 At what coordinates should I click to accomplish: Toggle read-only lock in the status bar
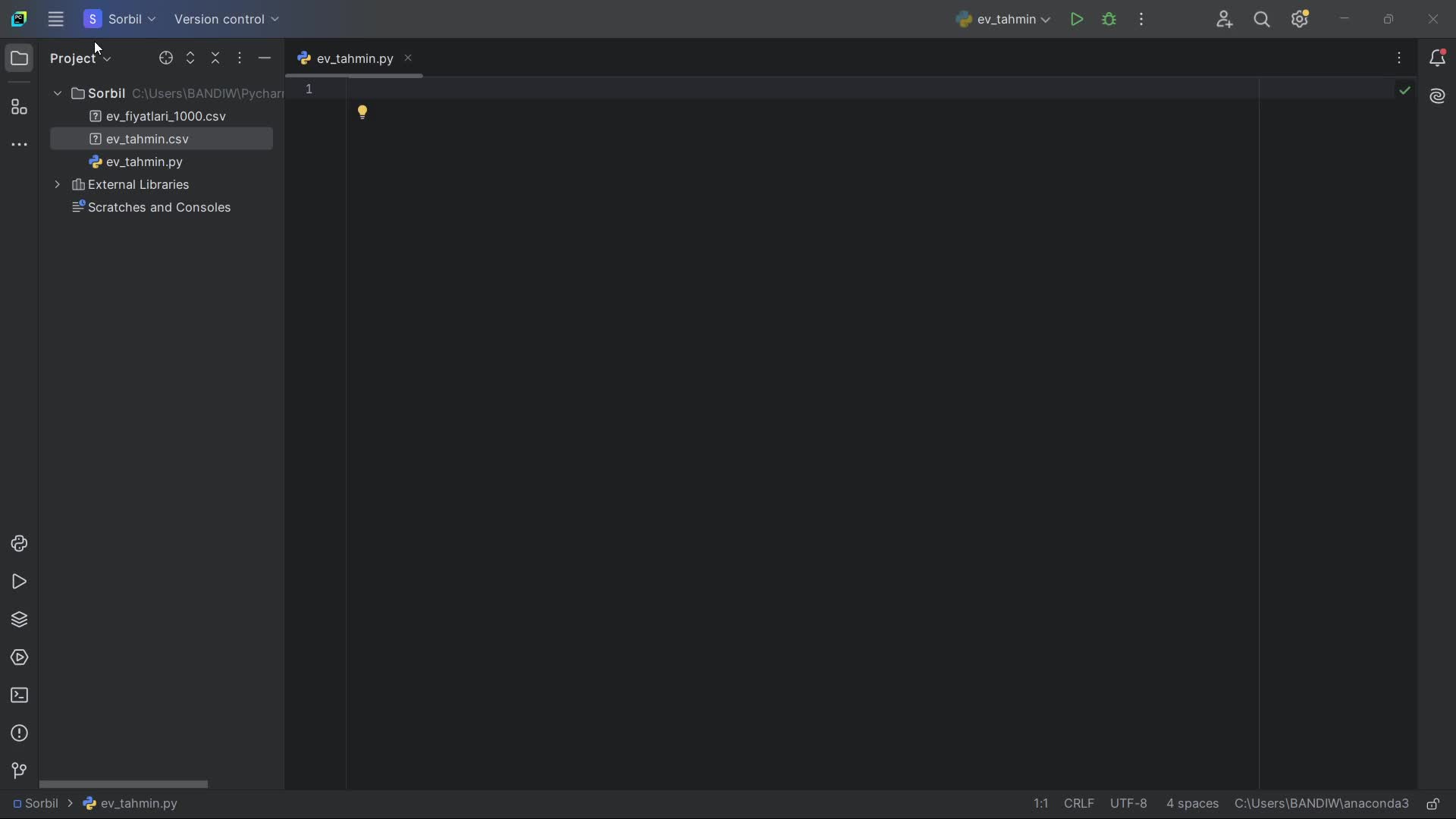(x=1433, y=804)
